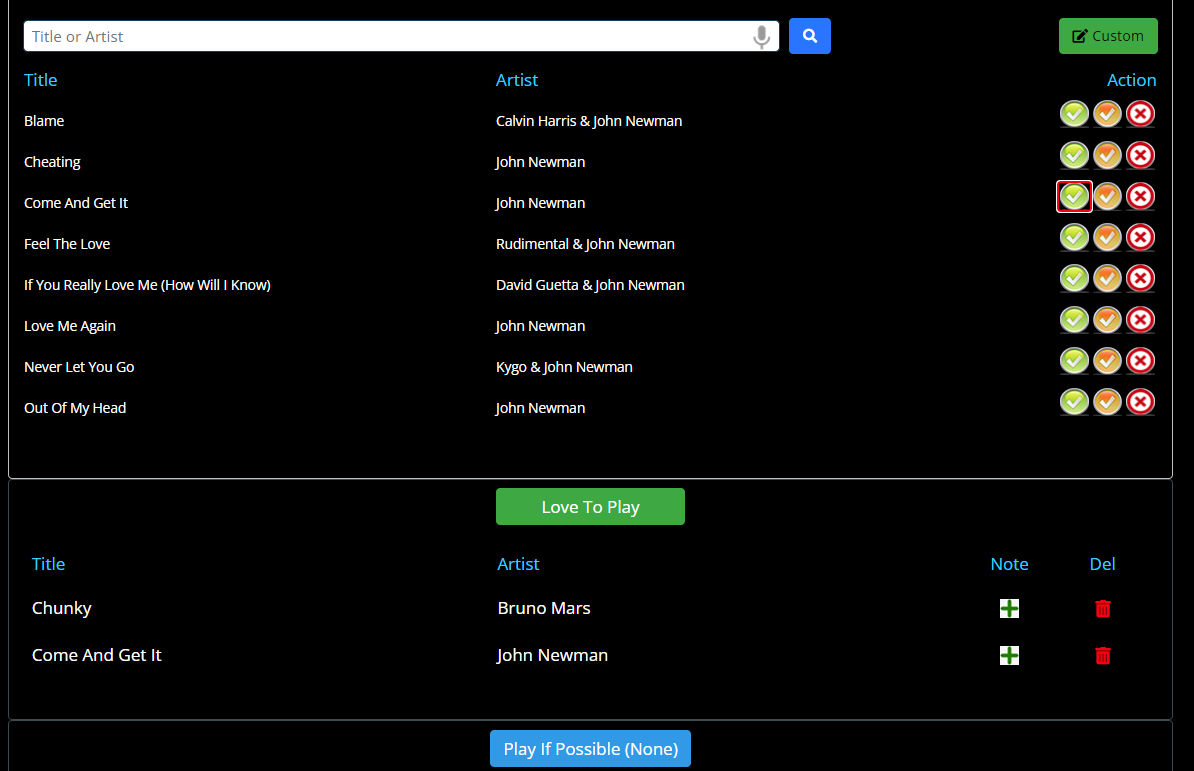Viewport: 1194px width, 771px height.
Task: Click the green approve icon for If You Really Love Me
Action: coord(1074,278)
